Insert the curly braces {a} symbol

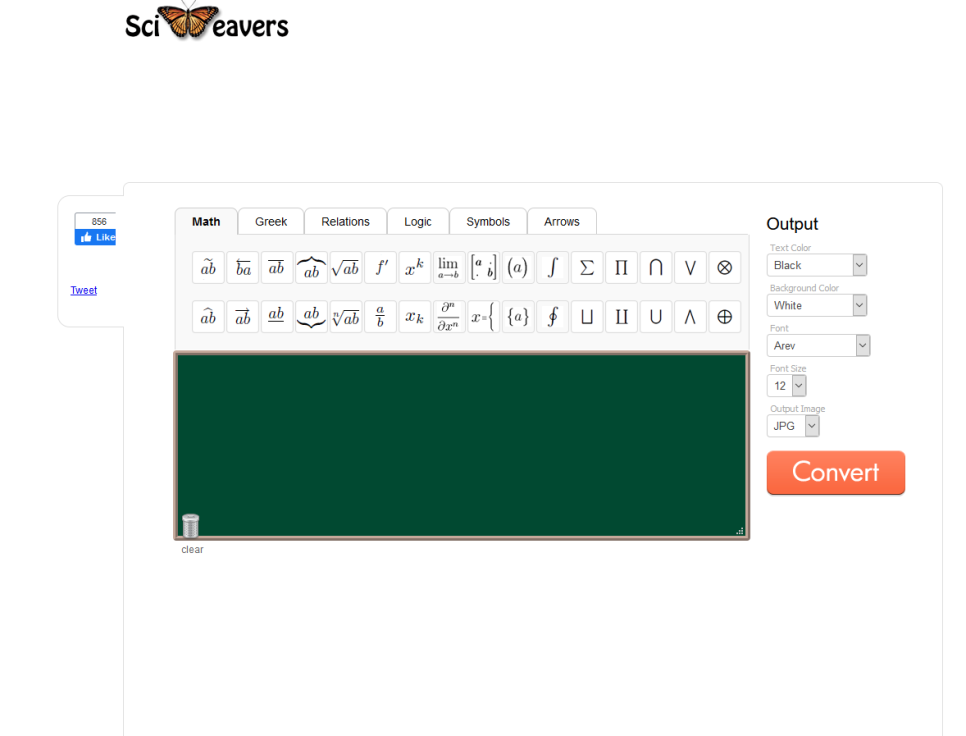pos(518,317)
